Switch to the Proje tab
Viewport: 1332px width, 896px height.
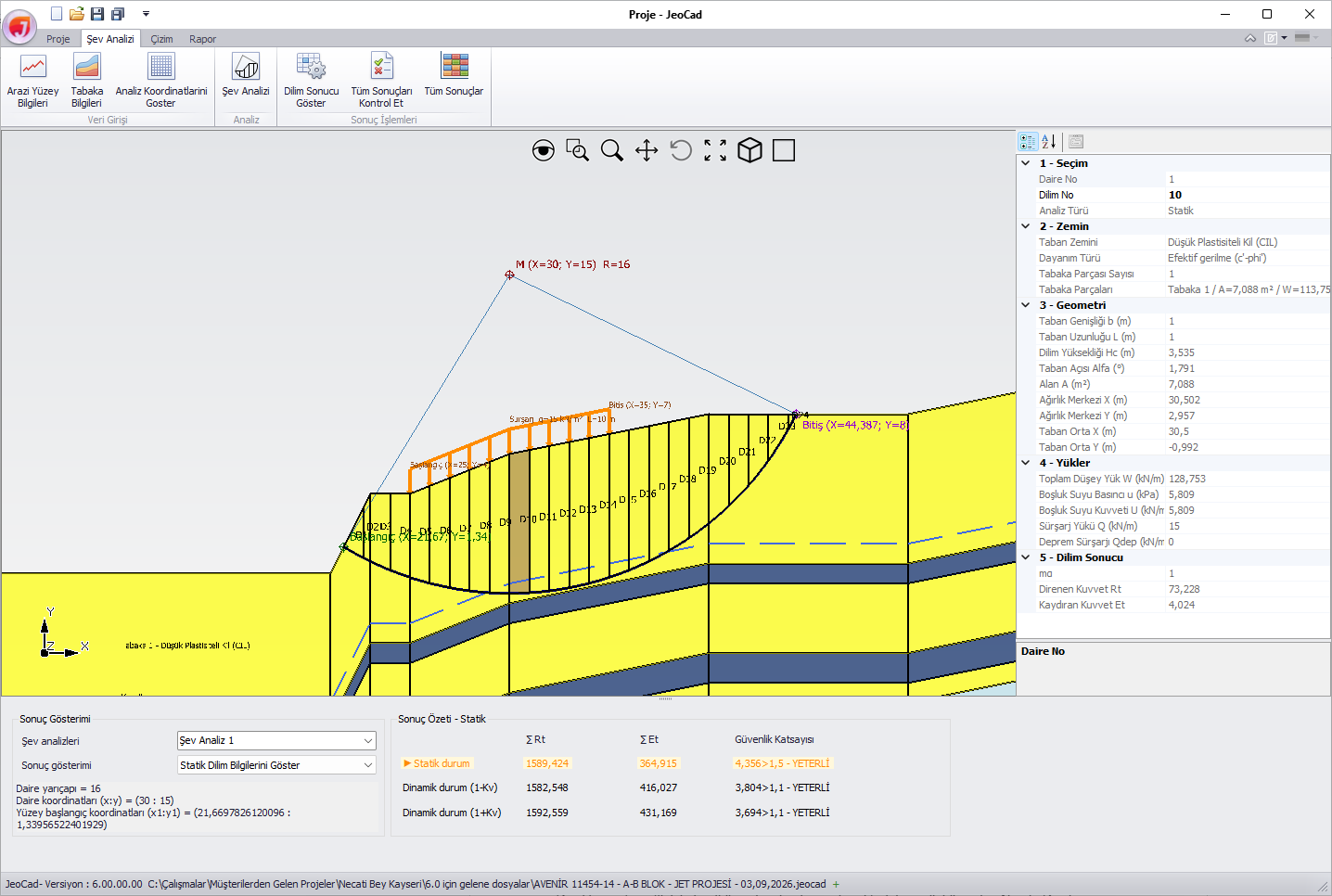[x=58, y=39]
